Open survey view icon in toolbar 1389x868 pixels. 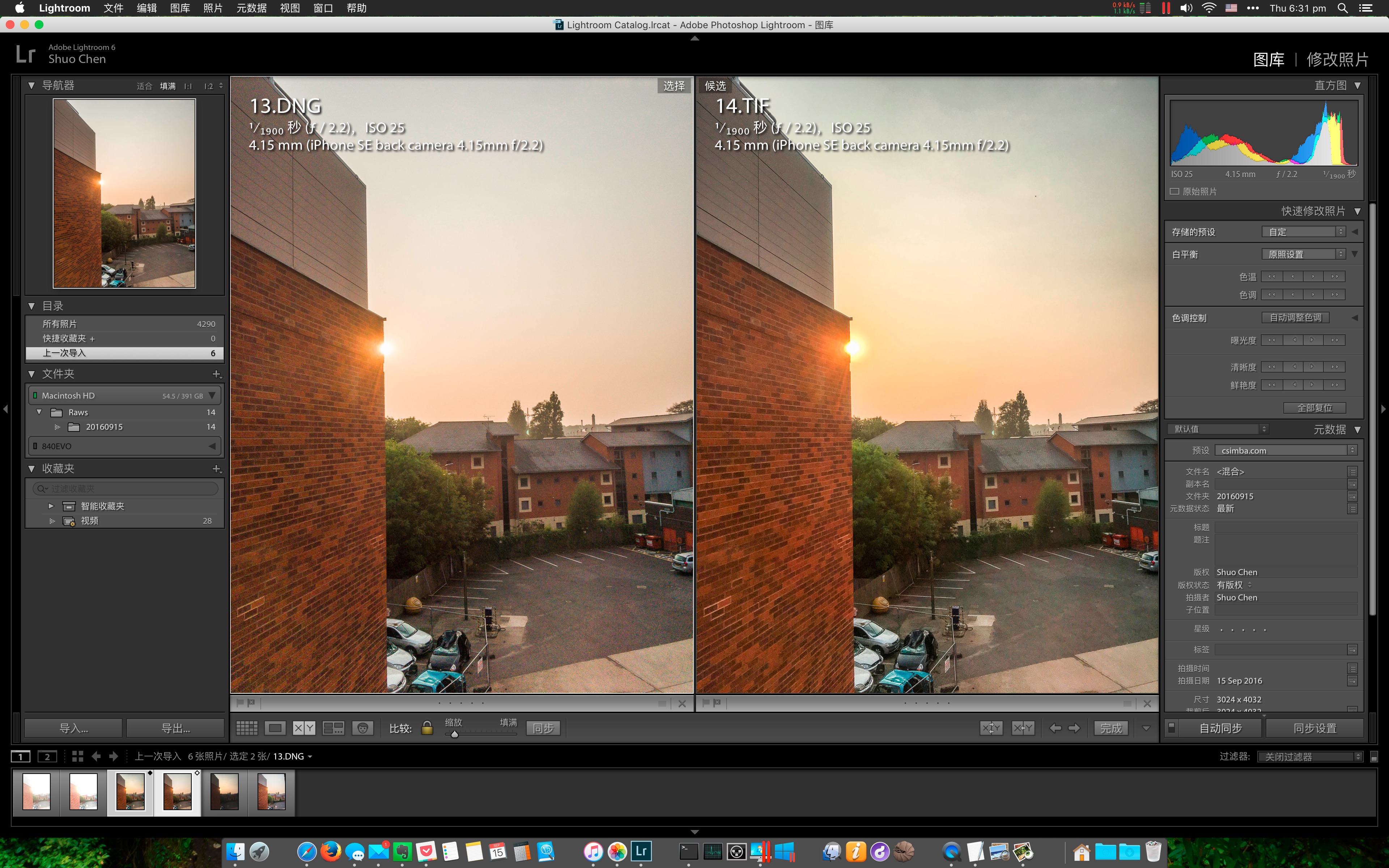[x=334, y=728]
